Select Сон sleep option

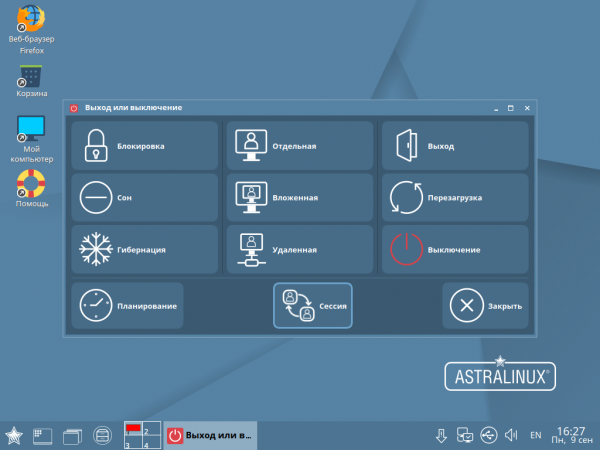coord(144,198)
